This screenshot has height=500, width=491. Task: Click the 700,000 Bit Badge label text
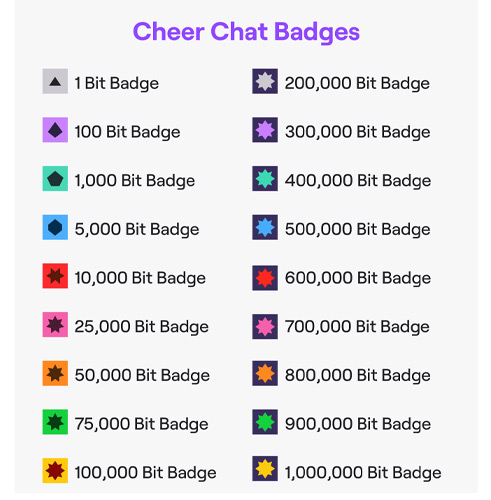pyautogui.click(x=357, y=327)
